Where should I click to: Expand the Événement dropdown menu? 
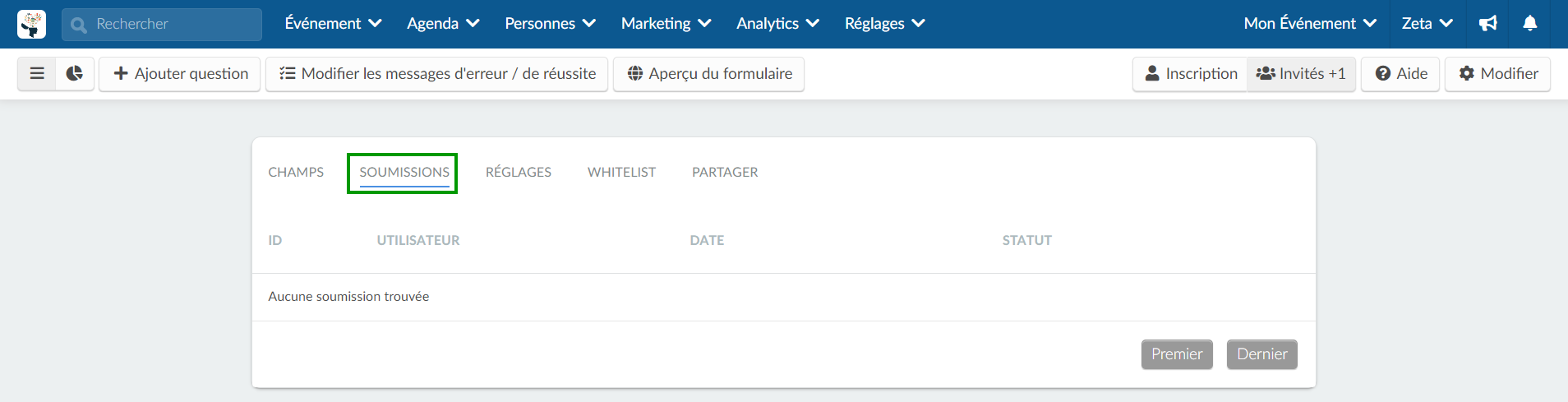point(333,24)
